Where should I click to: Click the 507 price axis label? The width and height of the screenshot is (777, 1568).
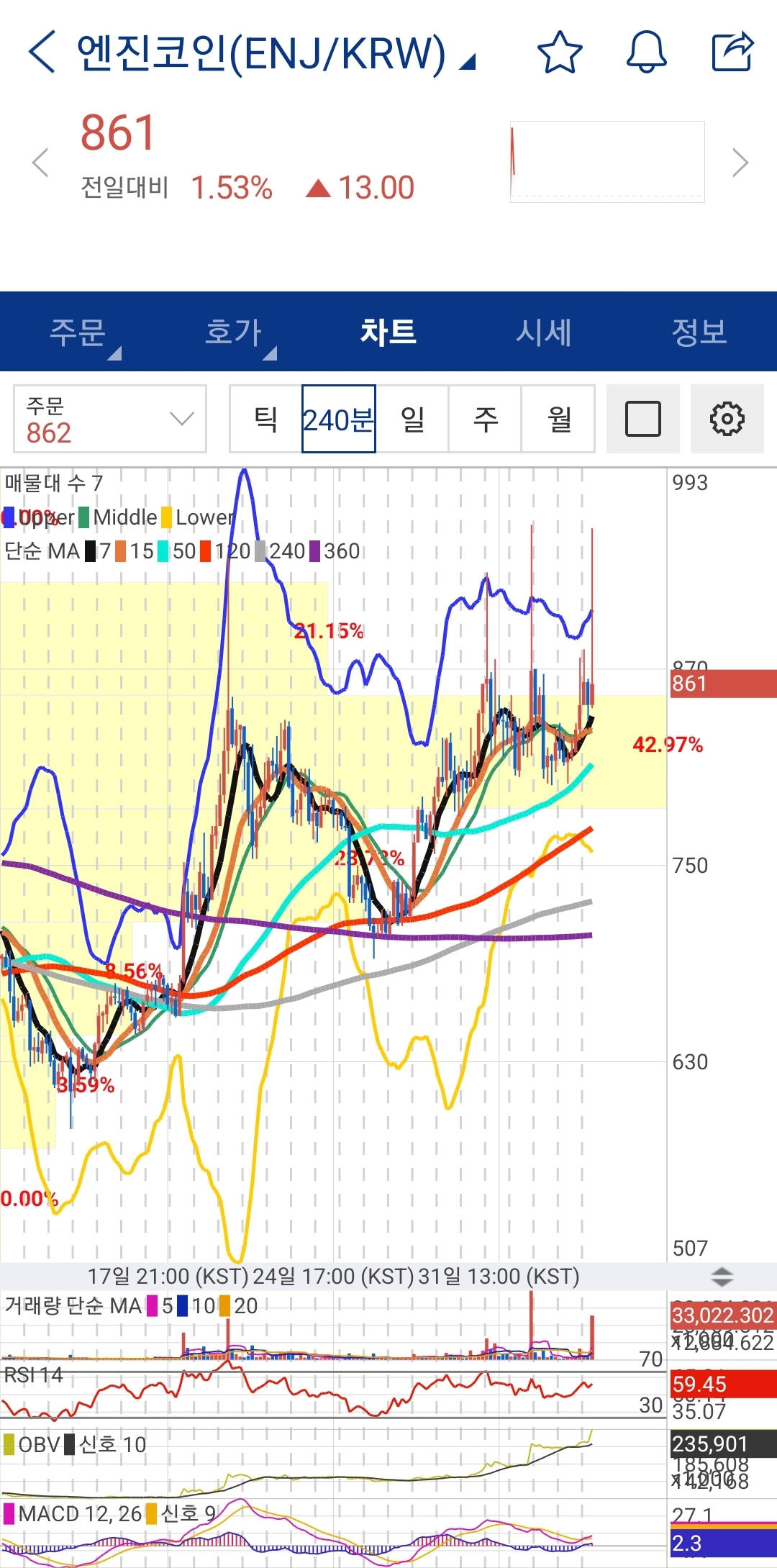tap(690, 1248)
